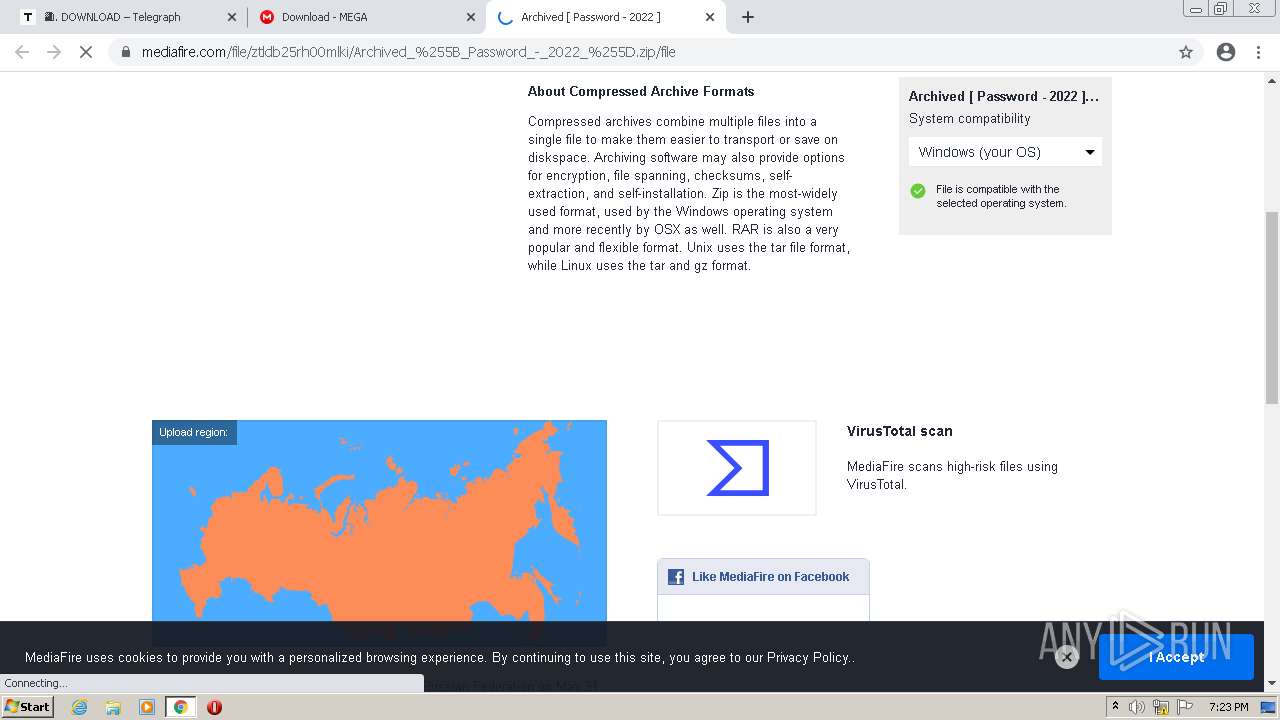This screenshot has width=1280, height=720.
Task: Open File Explorer from taskbar
Action: click(x=113, y=707)
